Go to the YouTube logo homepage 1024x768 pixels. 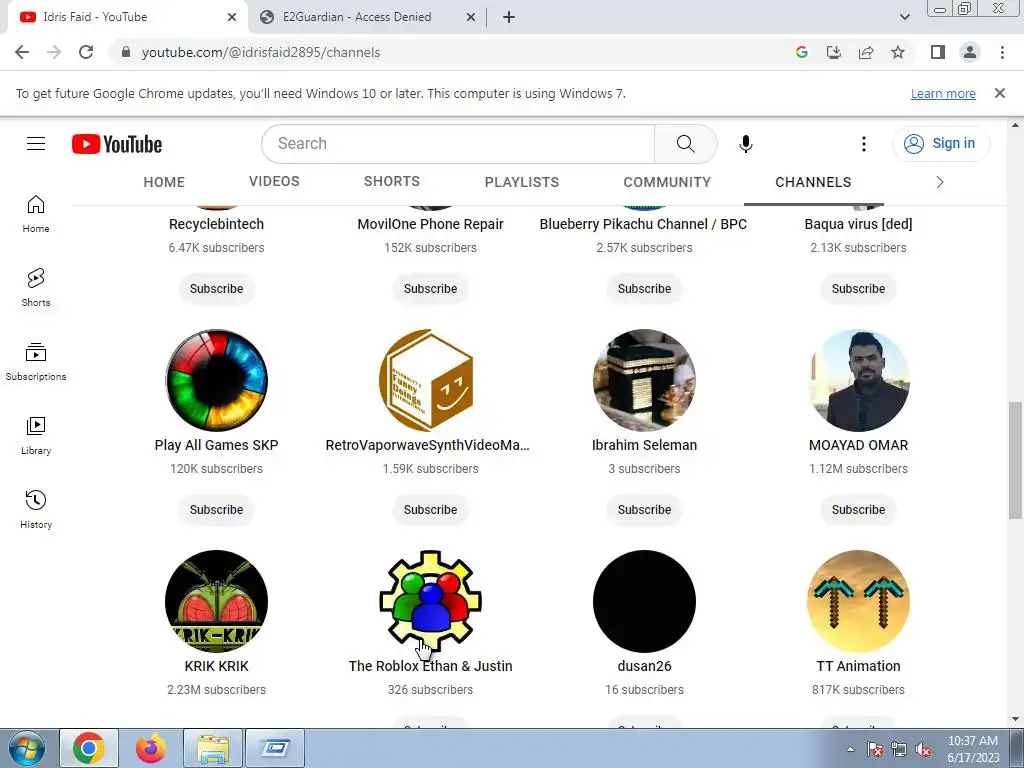tap(117, 144)
